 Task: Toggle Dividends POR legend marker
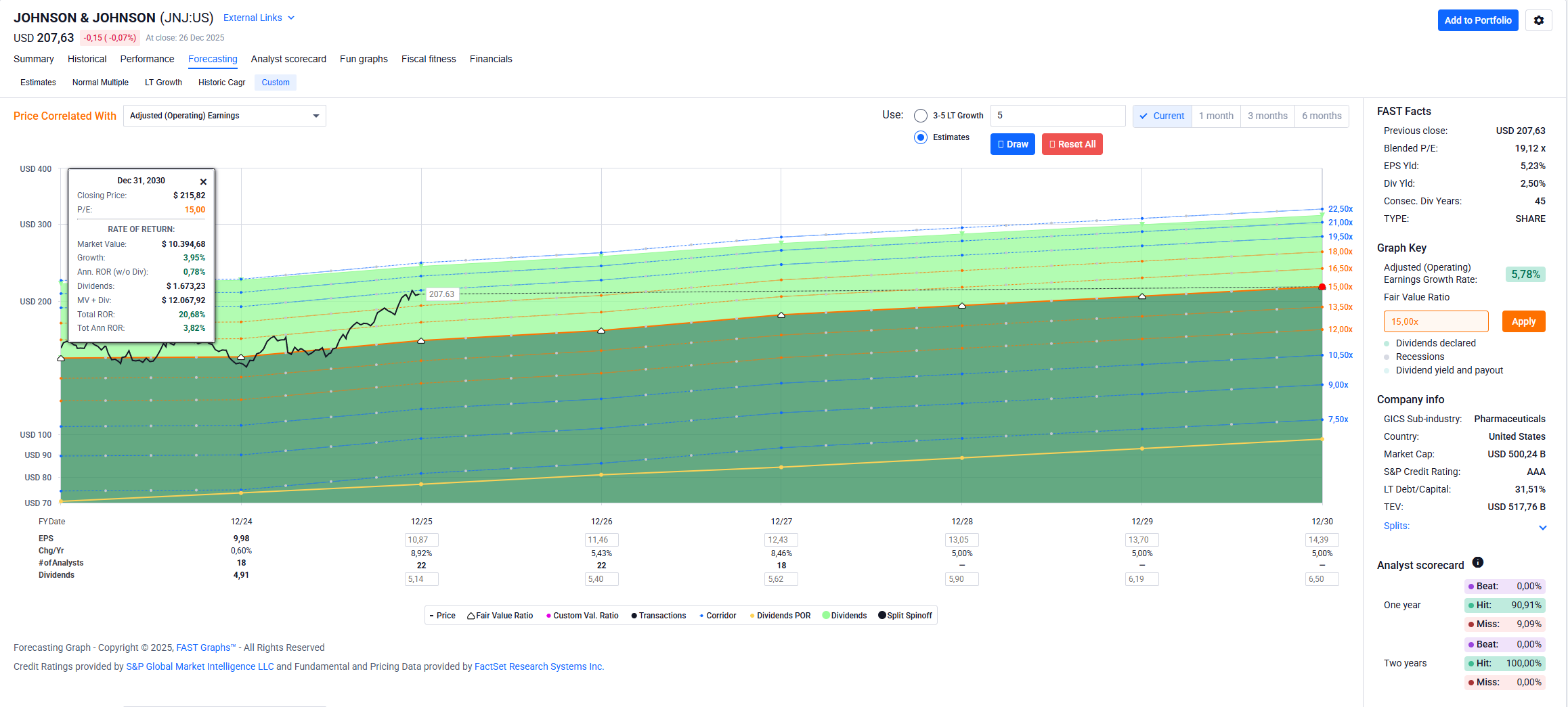click(752, 616)
